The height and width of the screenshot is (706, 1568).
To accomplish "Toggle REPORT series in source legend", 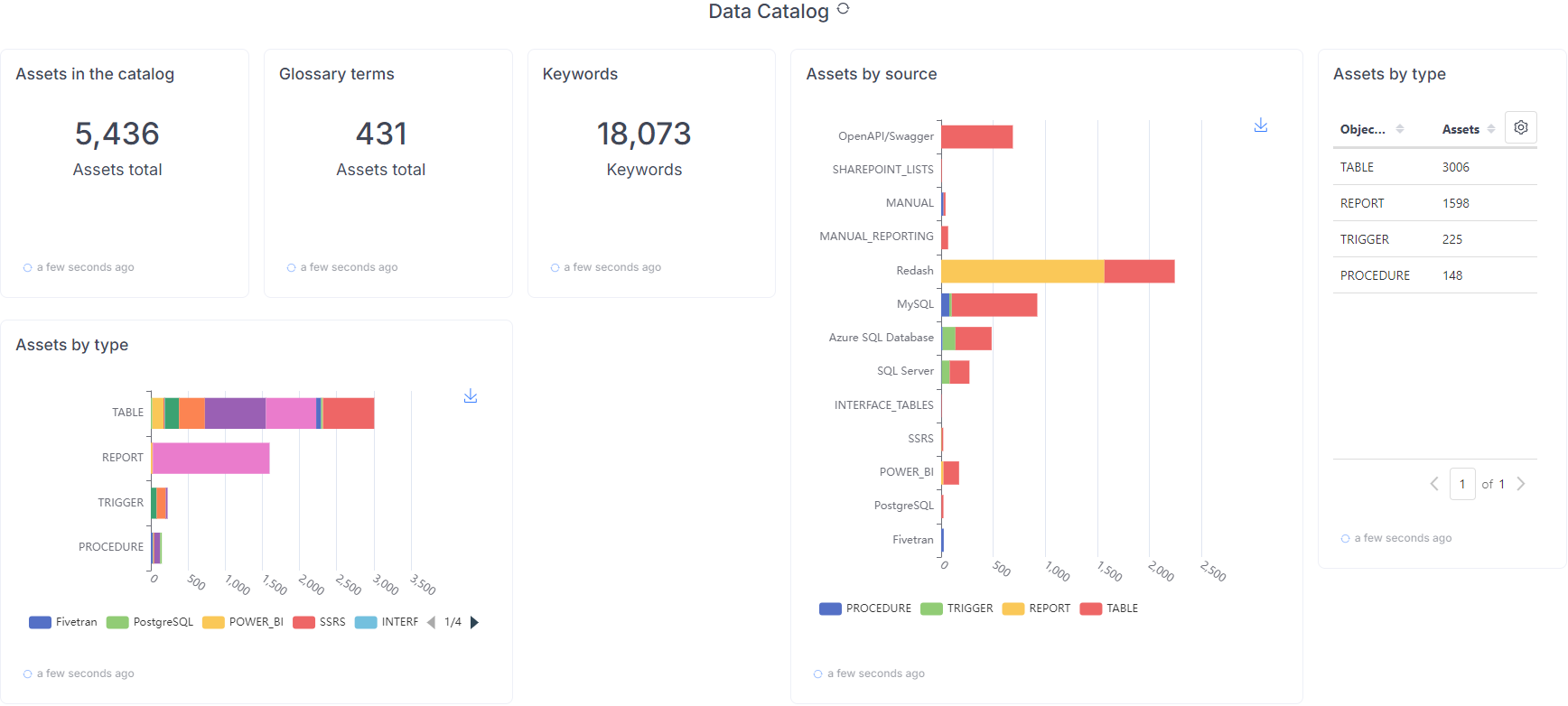I will pos(1037,608).
